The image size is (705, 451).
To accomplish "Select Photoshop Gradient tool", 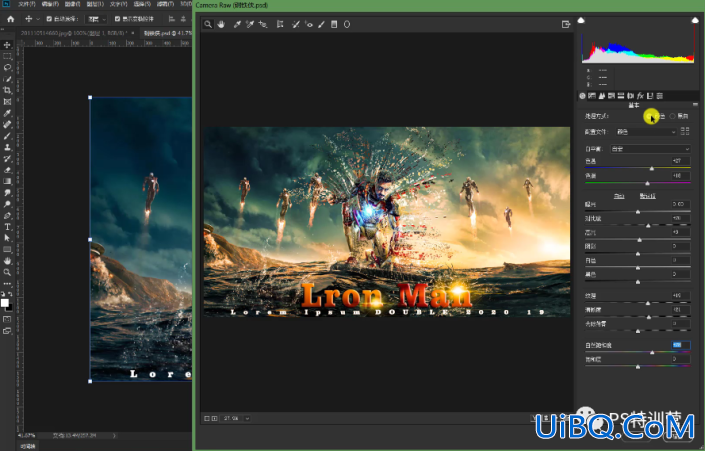I will pos(7,181).
